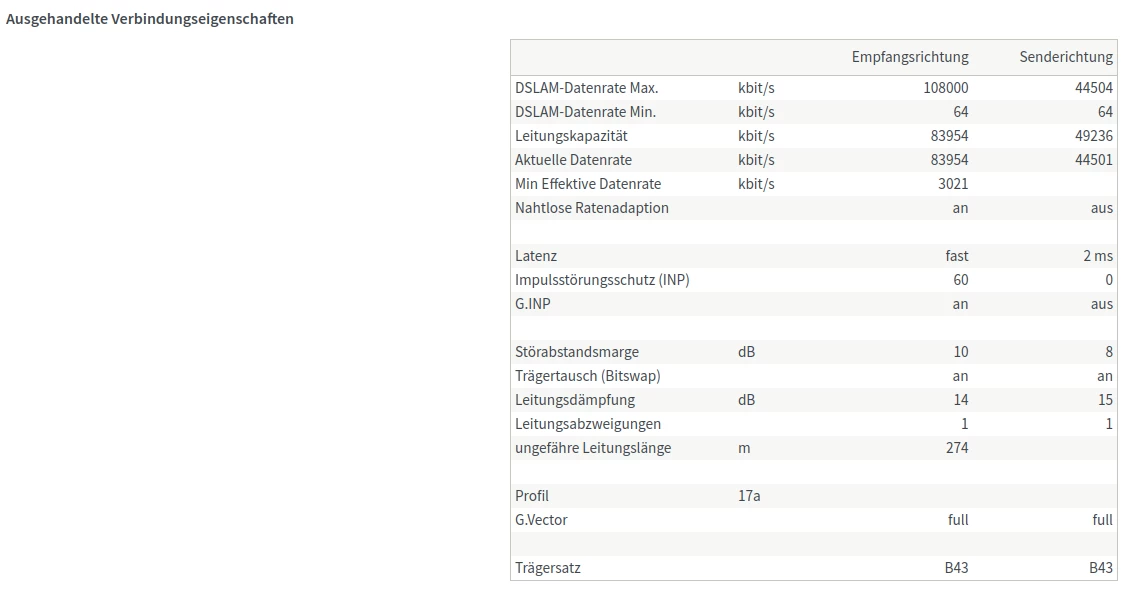
Task: Select the 'Impulsstörungsschutz (INP)' label
Action: point(602,280)
